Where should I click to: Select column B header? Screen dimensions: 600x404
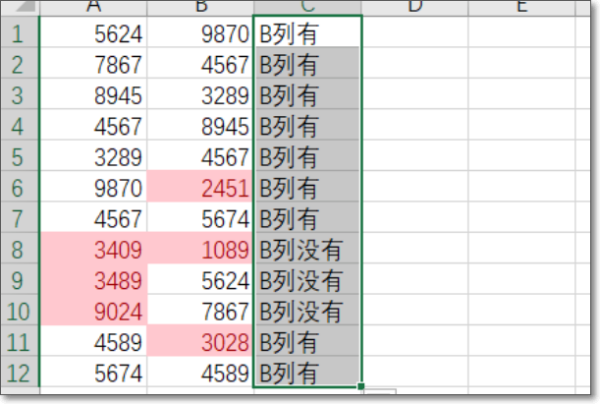[x=200, y=8]
